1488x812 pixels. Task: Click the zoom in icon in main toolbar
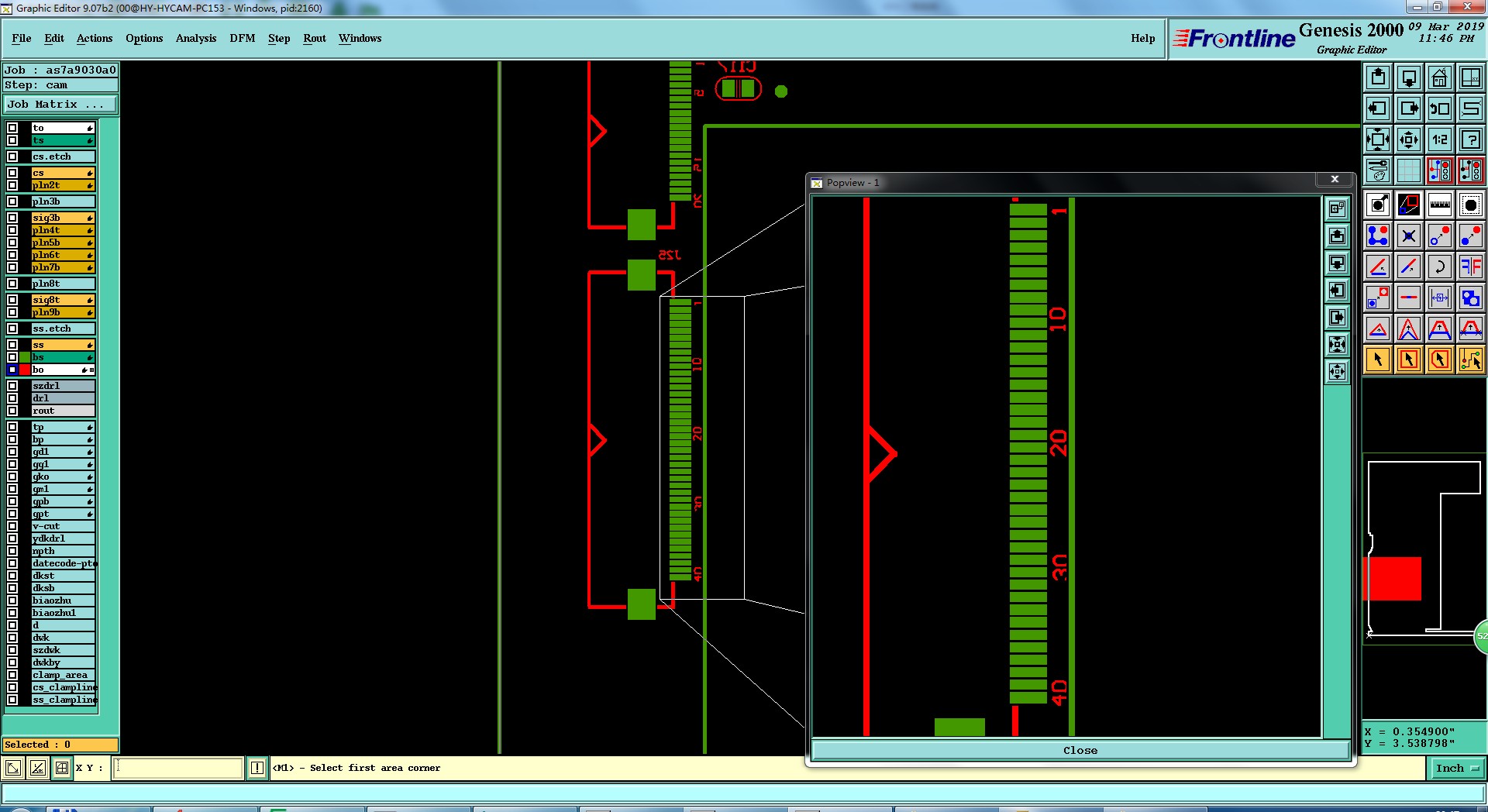click(1378, 139)
